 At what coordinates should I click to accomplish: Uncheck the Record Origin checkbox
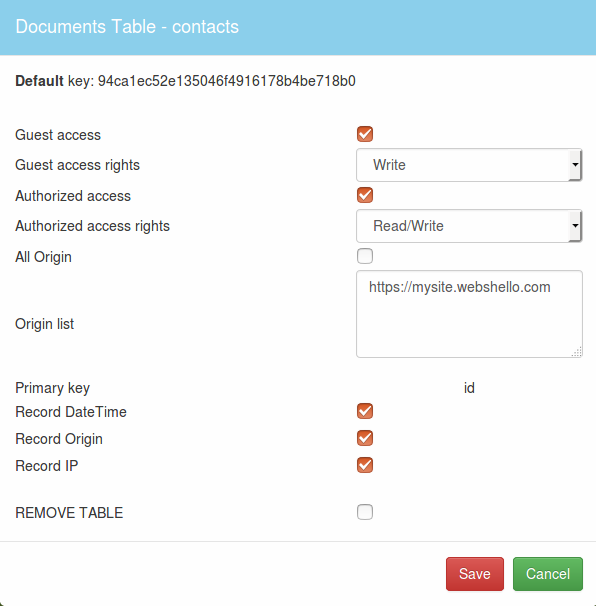tap(365, 438)
